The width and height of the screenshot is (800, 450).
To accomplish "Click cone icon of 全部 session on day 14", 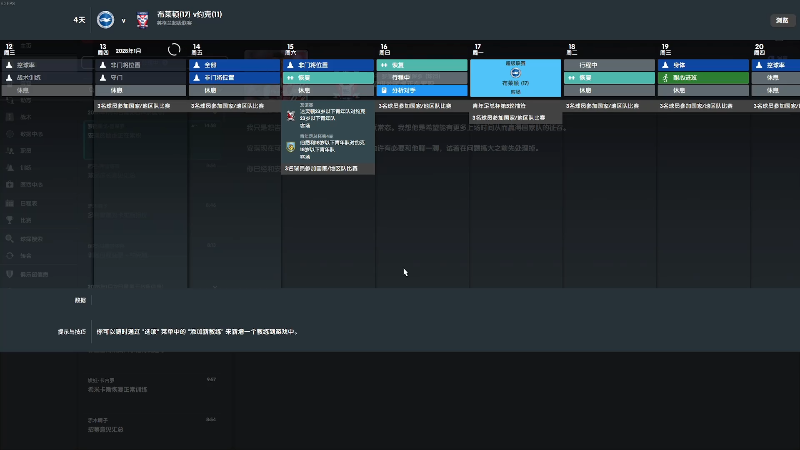I will coord(196,65).
